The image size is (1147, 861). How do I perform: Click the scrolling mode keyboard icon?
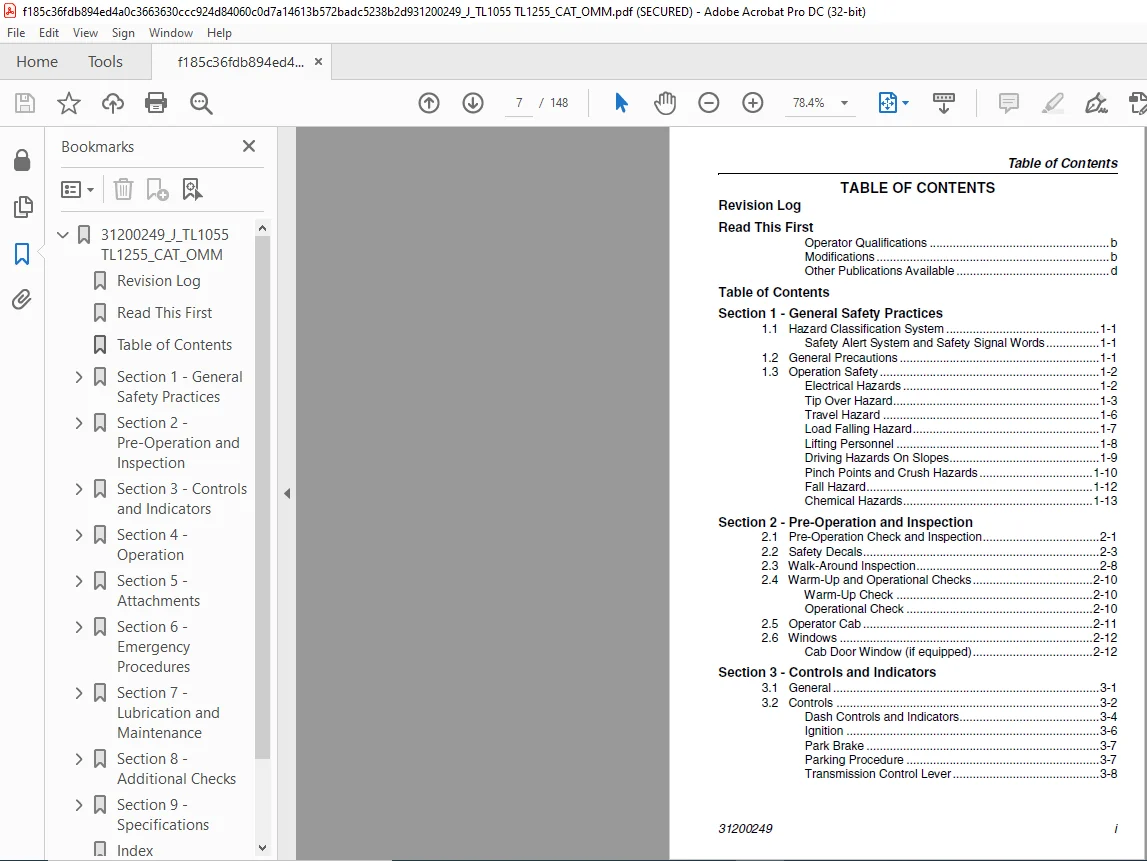pos(944,103)
